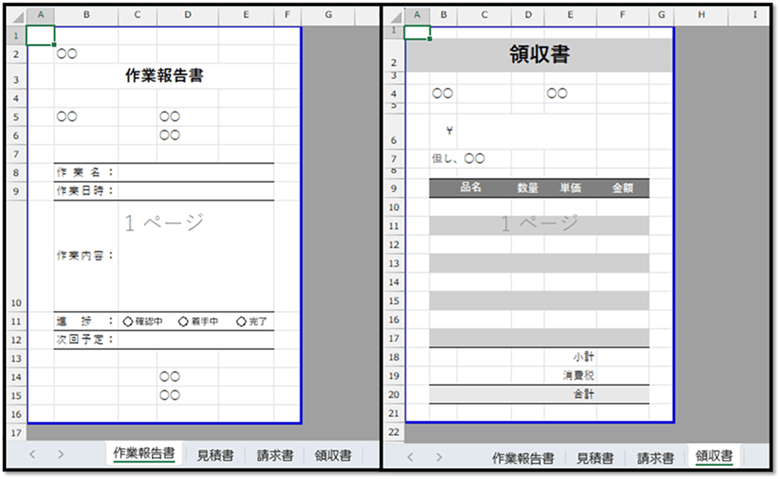
Task: Click the 領収書 title cell
Action: click(x=539, y=56)
